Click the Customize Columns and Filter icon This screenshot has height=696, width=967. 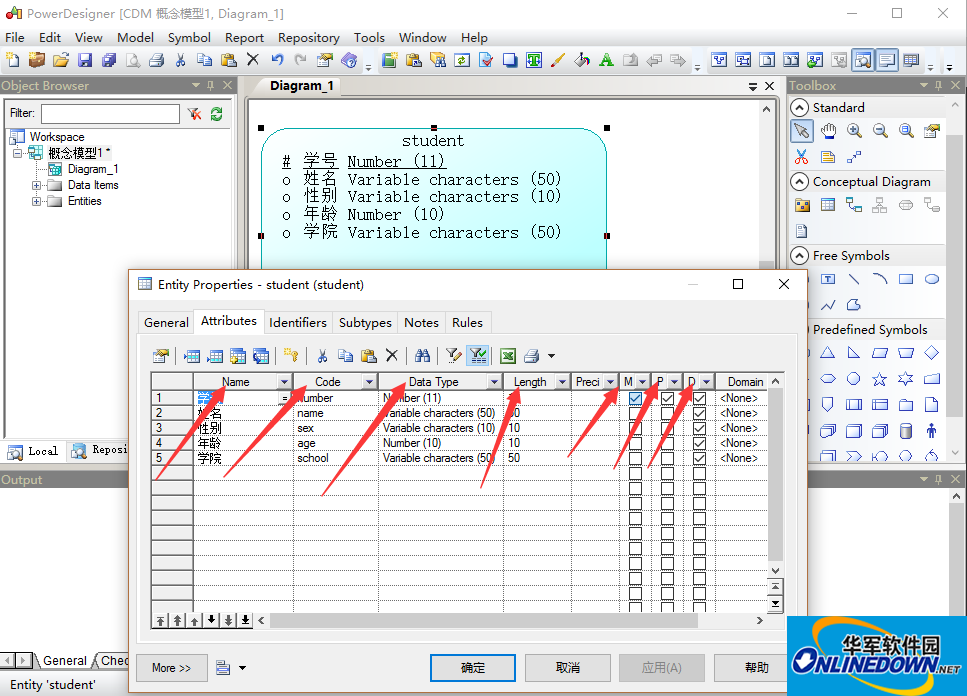(x=453, y=356)
